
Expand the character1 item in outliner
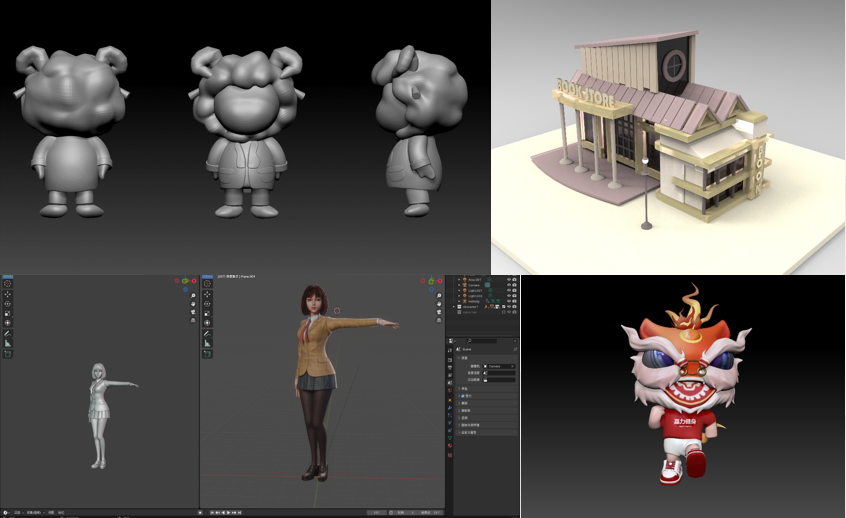point(456,306)
